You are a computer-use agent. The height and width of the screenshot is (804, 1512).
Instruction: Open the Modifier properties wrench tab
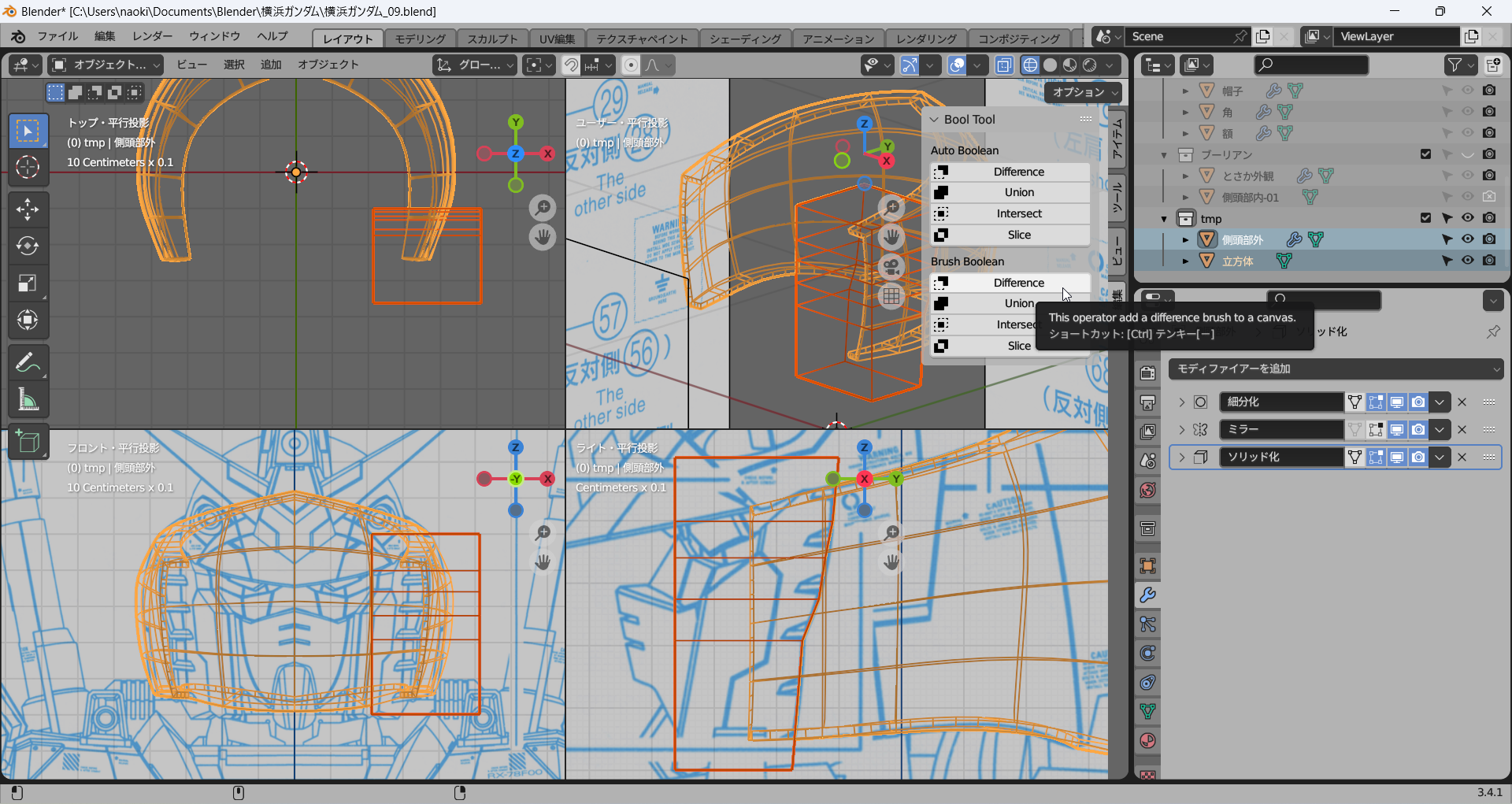[1147, 595]
